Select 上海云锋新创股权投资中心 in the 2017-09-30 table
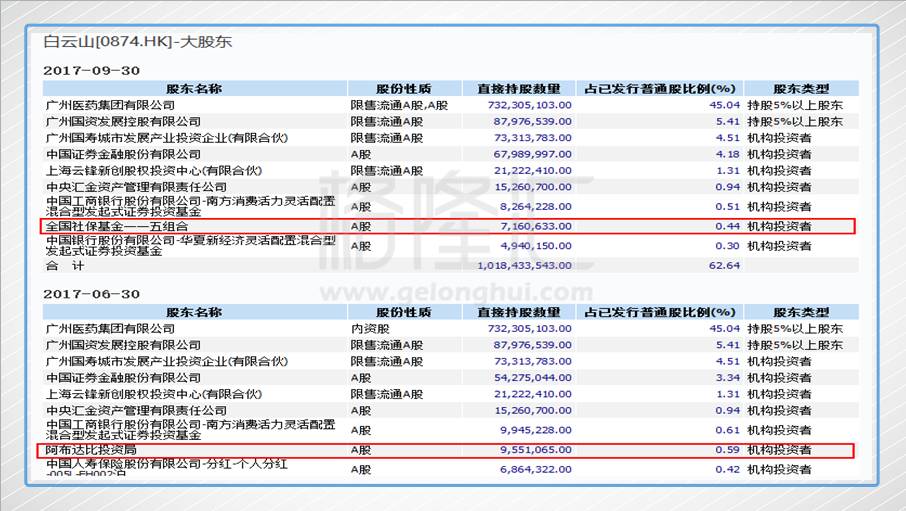Viewport: 906px width, 511px height. click(x=154, y=171)
